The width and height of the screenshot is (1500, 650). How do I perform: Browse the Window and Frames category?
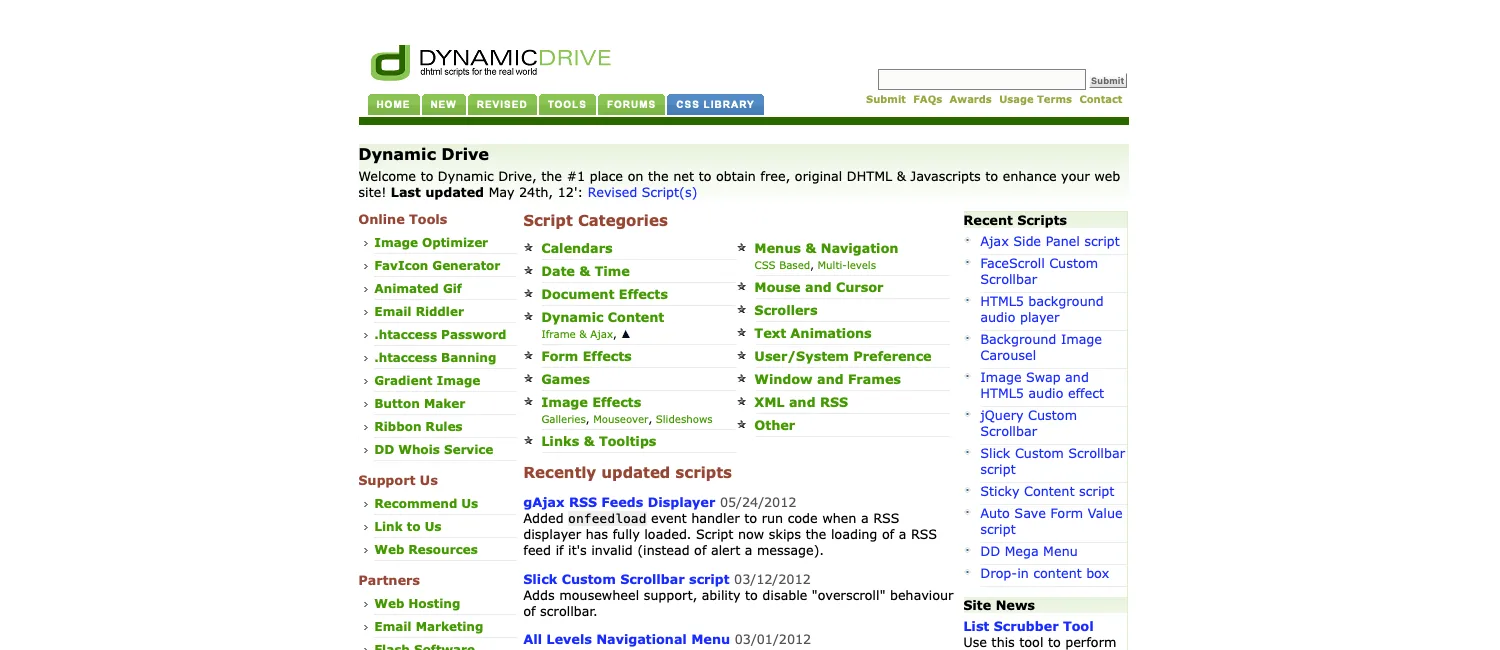tap(828, 380)
